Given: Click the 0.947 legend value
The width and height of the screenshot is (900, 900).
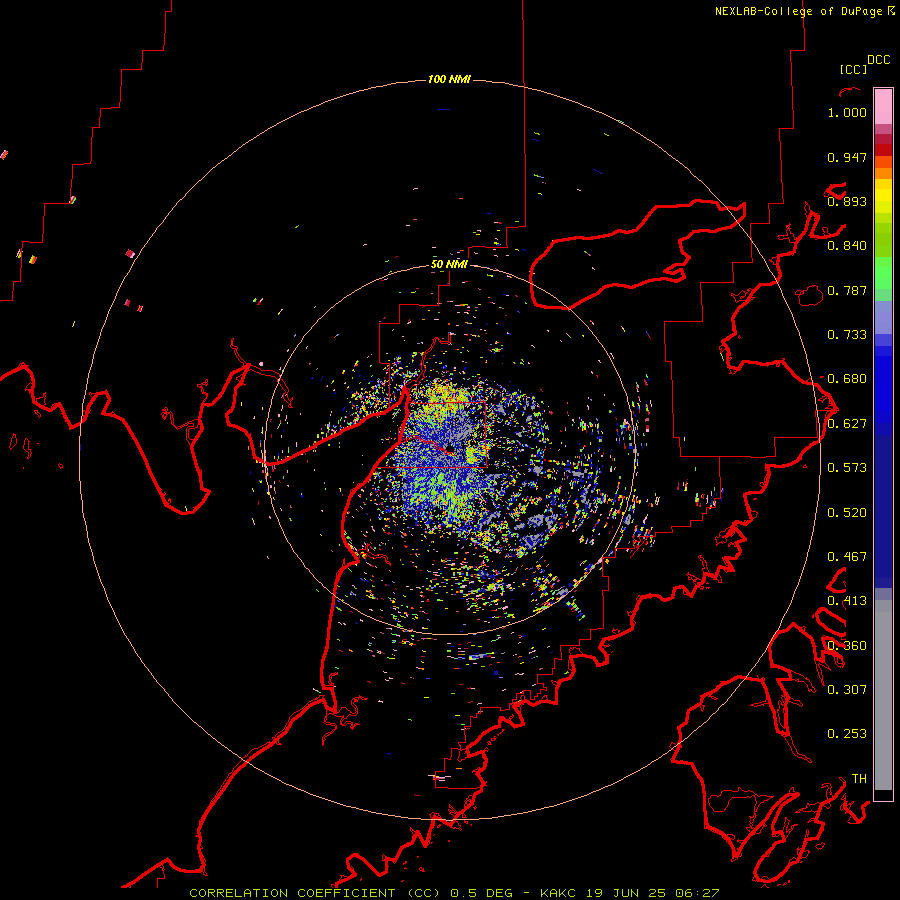Looking at the screenshot, I should pyautogui.click(x=847, y=157).
